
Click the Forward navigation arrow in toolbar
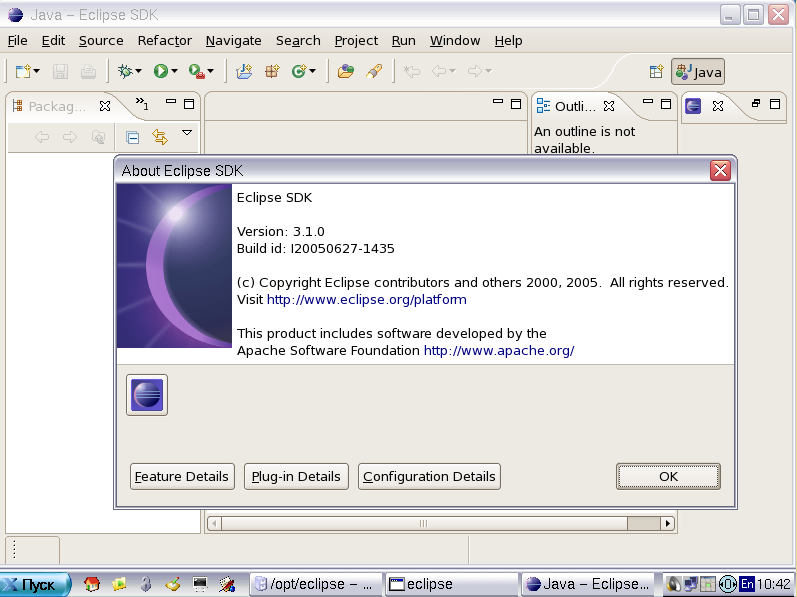pyautogui.click(x=475, y=71)
